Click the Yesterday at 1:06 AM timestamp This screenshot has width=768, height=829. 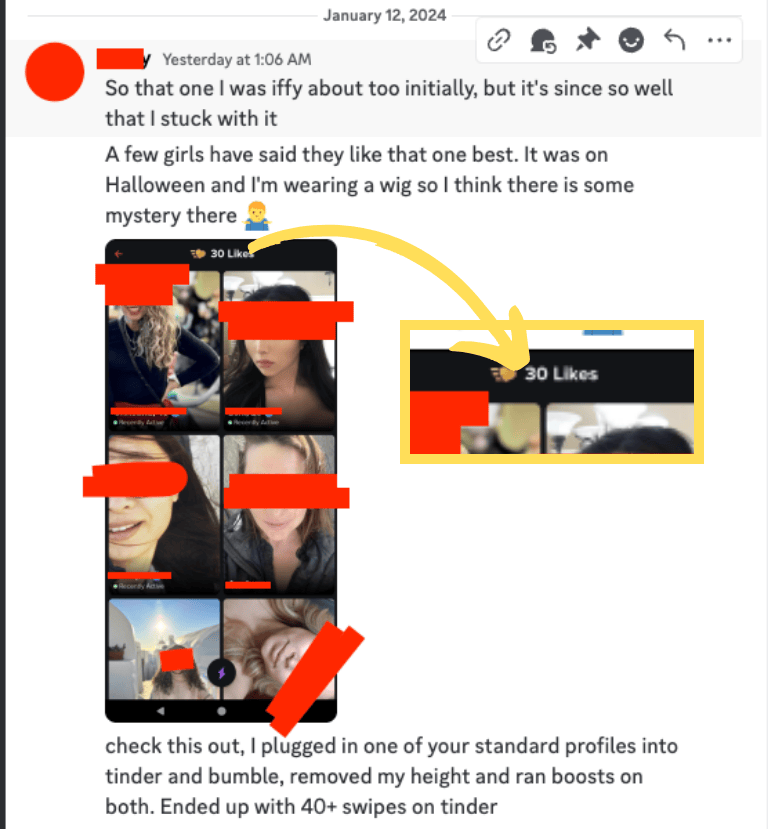pos(237,59)
